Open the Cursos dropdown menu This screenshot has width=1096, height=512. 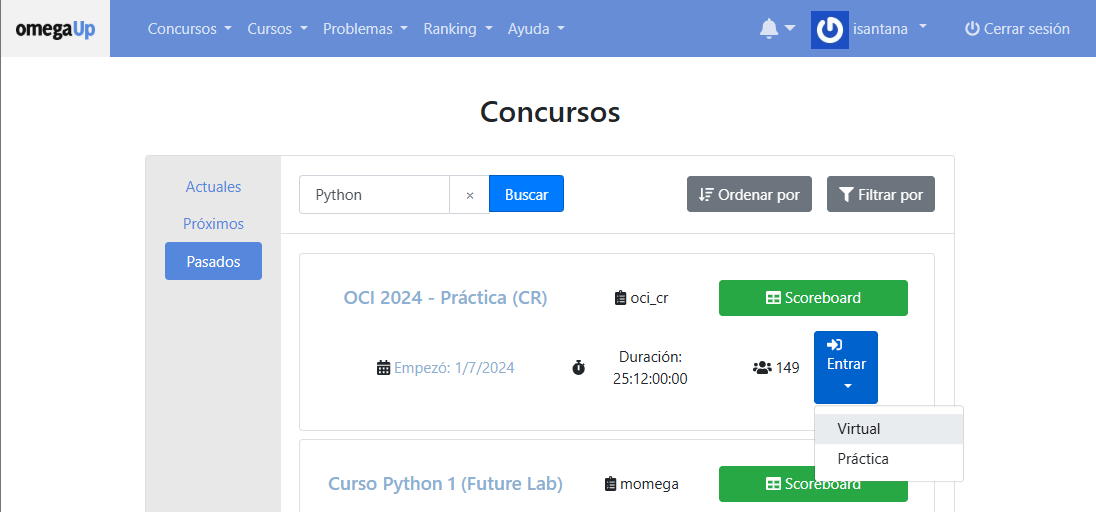tap(277, 29)
